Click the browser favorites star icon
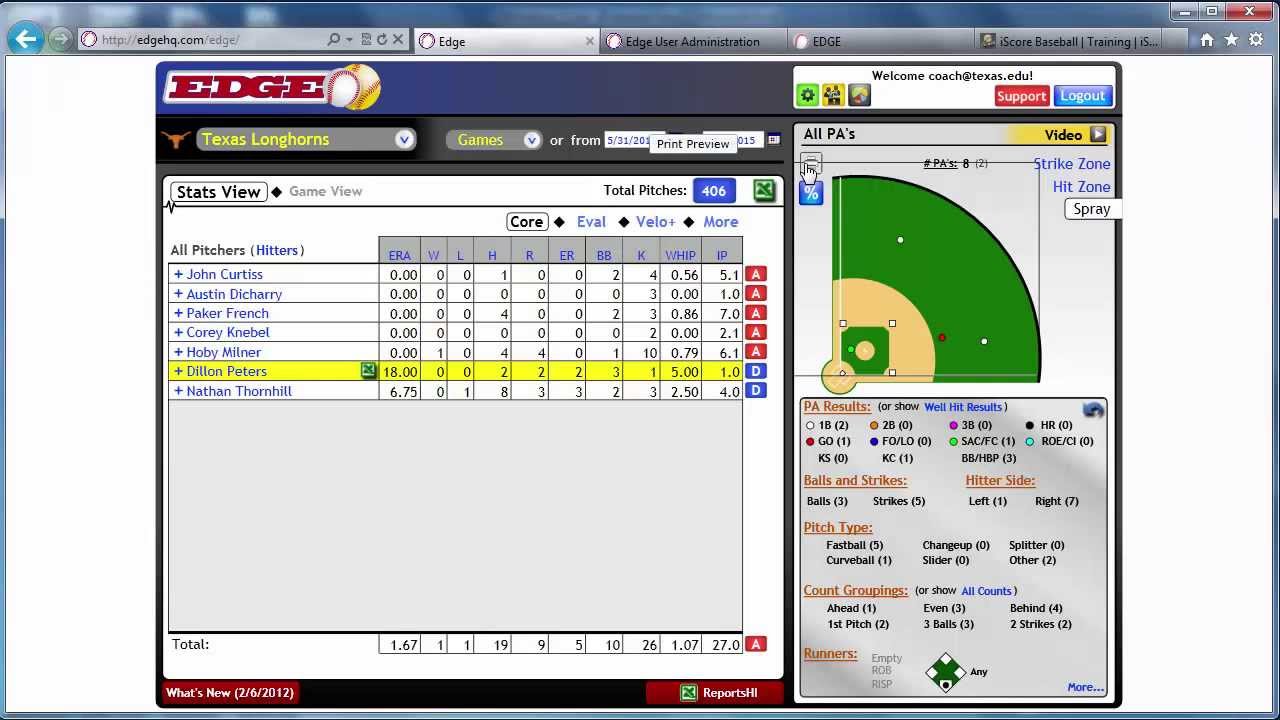Image resolution: width=1280 pixels, height=720 pixels. pos(1231,40)
